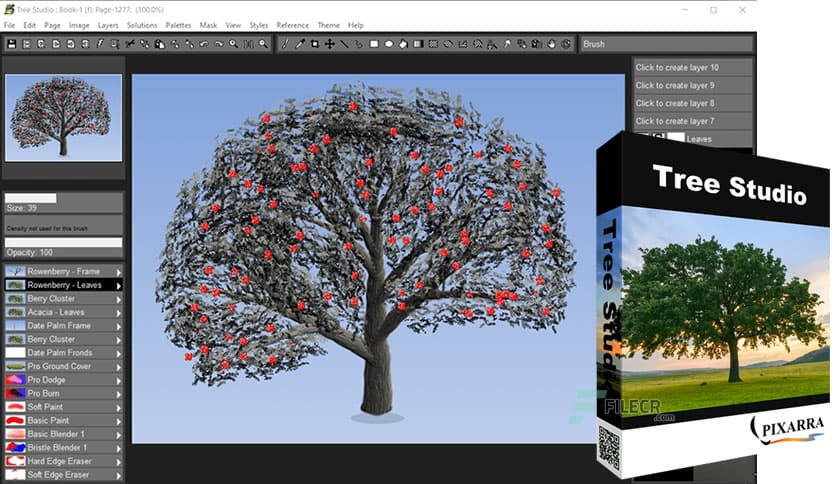This screenshot has height=484, width=836.
Task: Select the Curve line tool
Action: (x=359, y=44)
